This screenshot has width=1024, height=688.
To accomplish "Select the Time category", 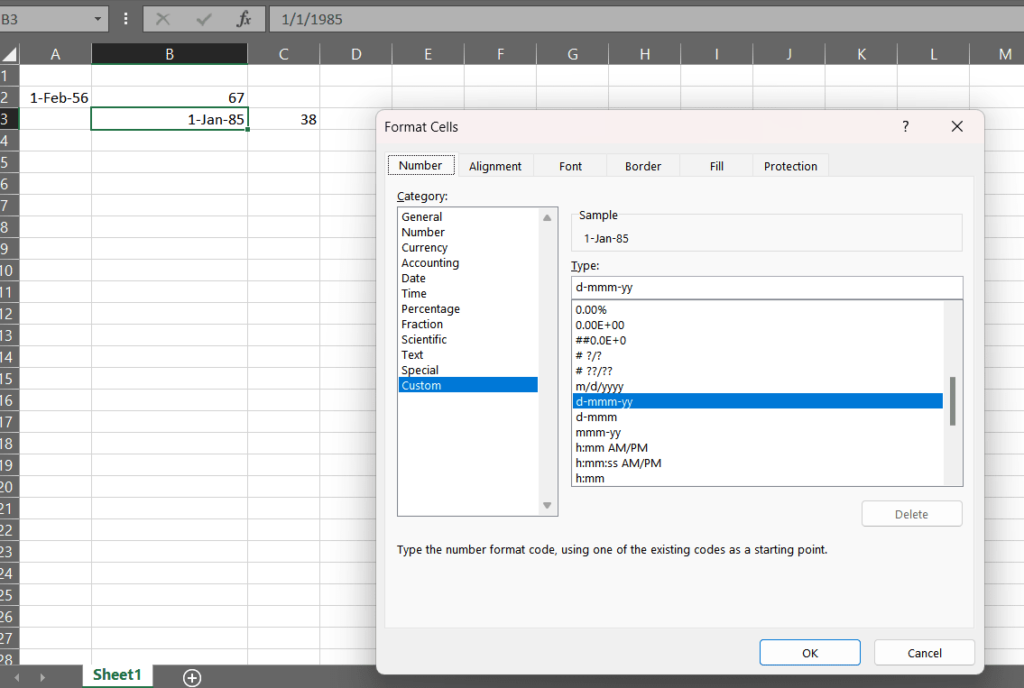I will pyautogui.click(x=468, y=294).
